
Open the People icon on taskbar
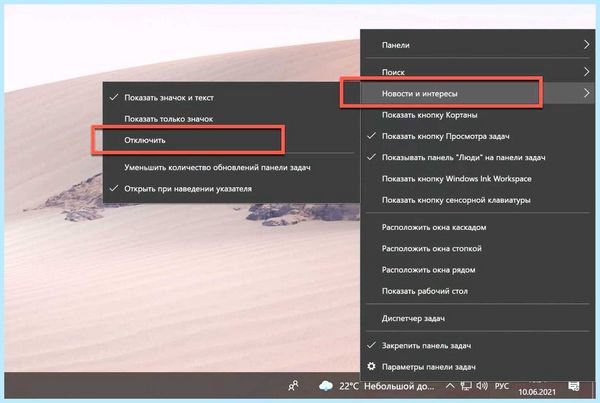pos(293,386)
